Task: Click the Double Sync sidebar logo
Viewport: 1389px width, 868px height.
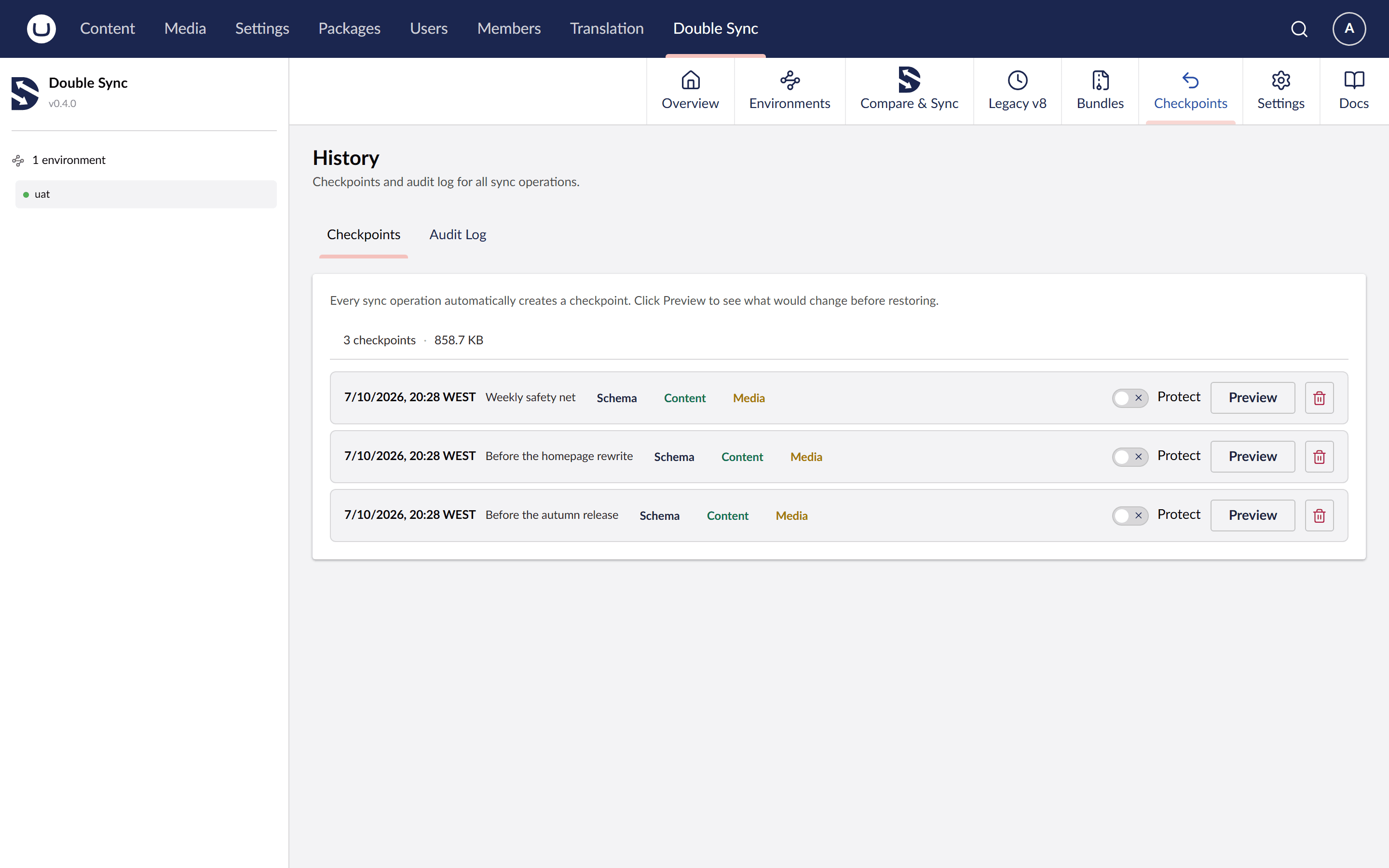Action: 25,93
